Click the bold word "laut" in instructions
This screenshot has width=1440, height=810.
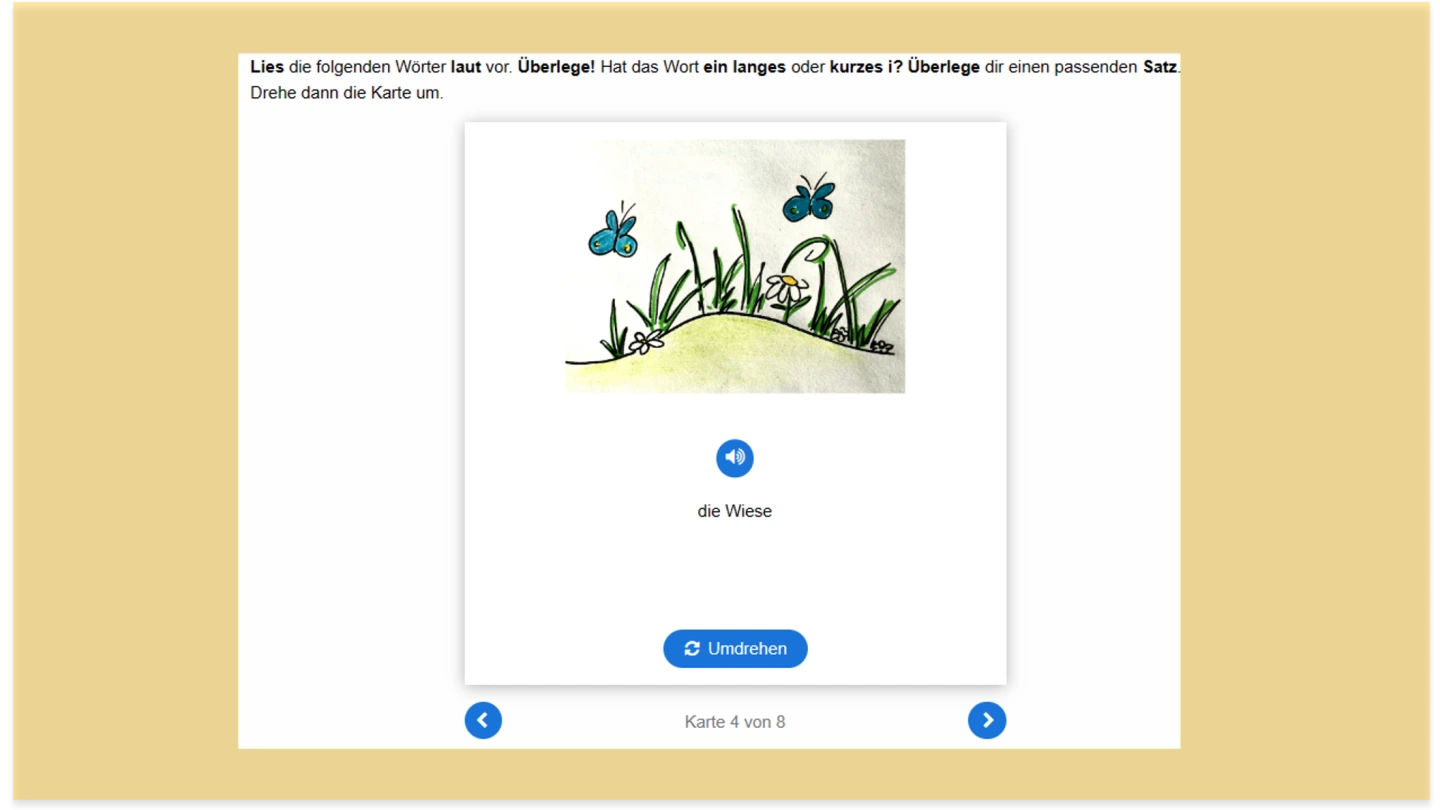pos(466,68)
